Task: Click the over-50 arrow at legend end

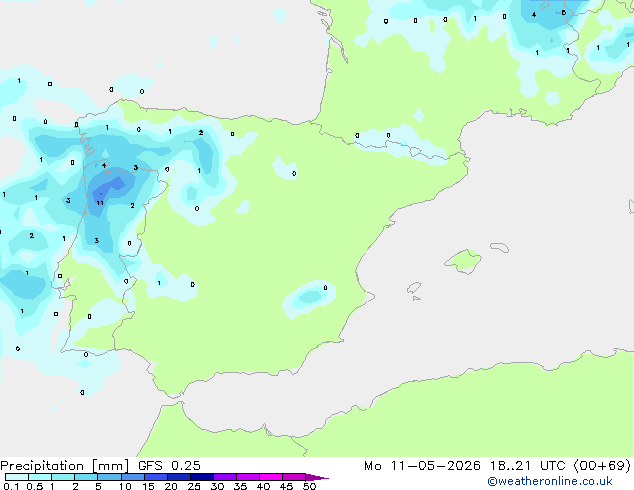Action: (317, 477)
